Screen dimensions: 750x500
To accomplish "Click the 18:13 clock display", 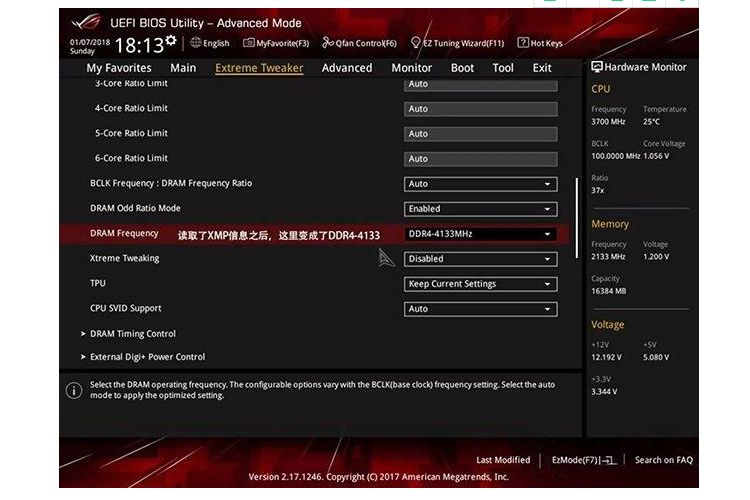I will point(139,46).
